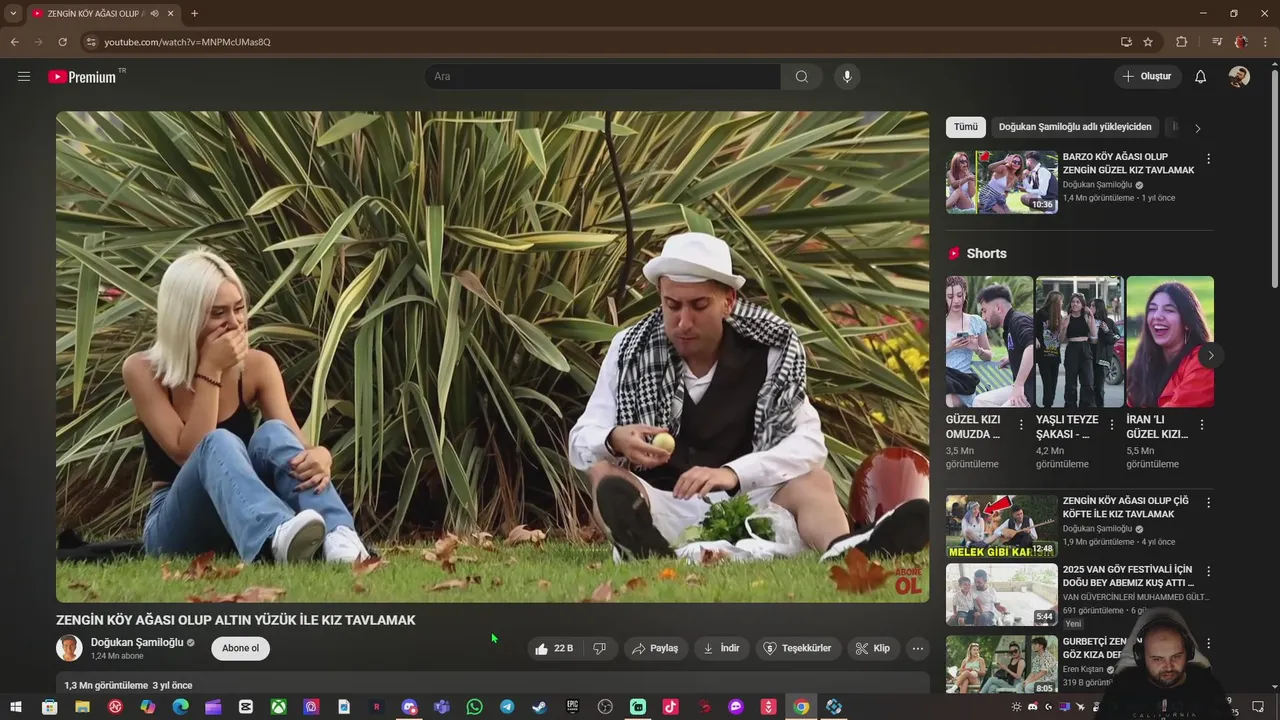The image size is (1280, 720).
Task: Dislike the video with thumbs down
Action: coord(600,648)
